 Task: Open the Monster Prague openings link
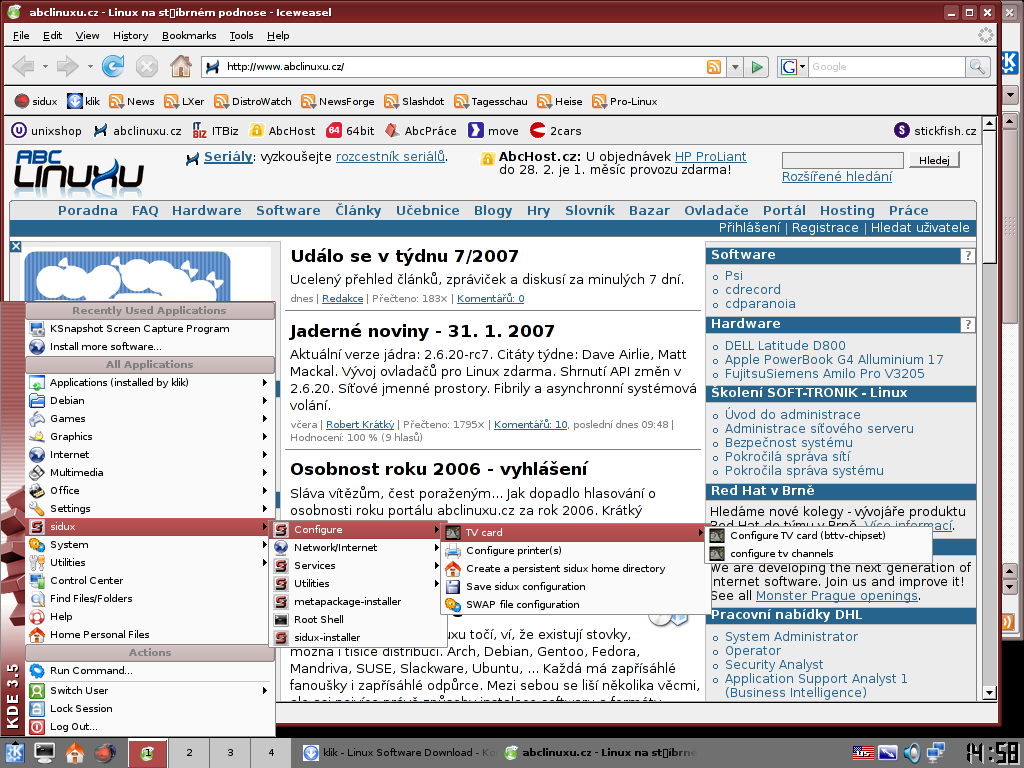point(837,596)
